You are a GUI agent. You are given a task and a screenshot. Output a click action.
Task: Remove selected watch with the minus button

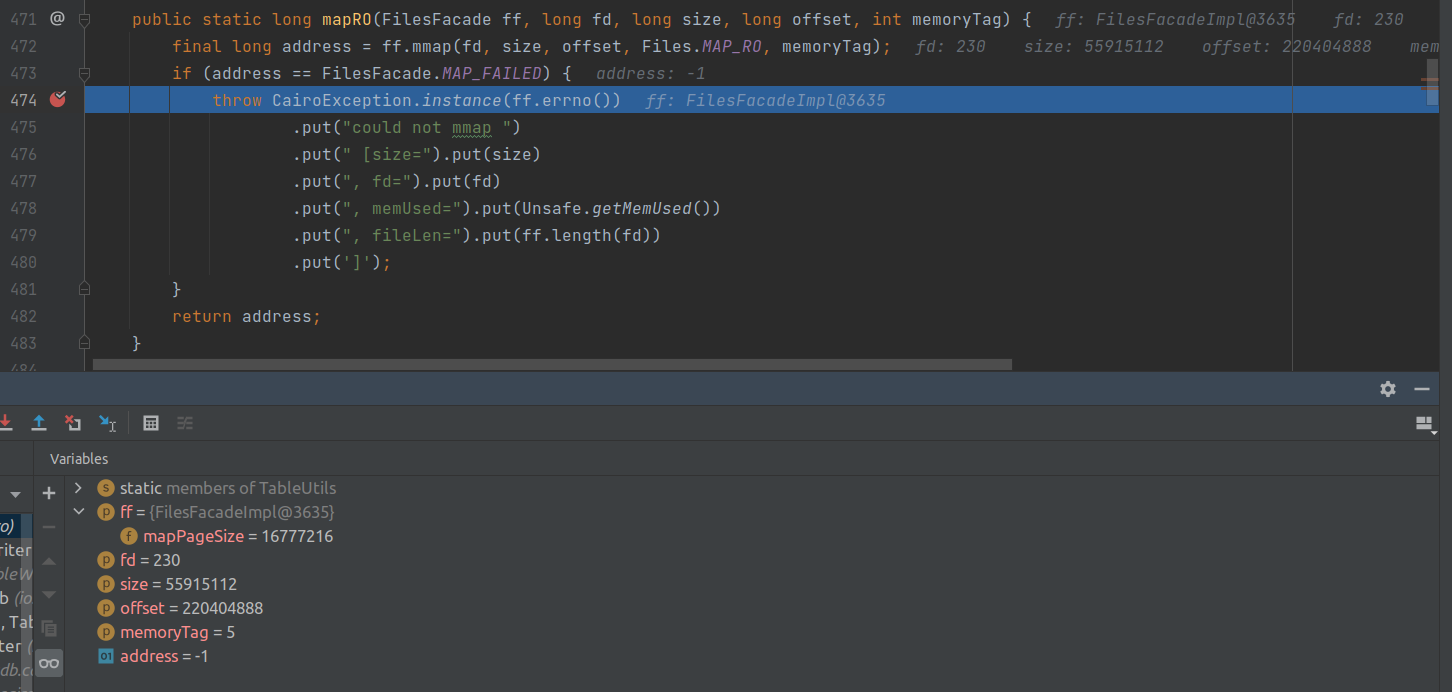48,525
